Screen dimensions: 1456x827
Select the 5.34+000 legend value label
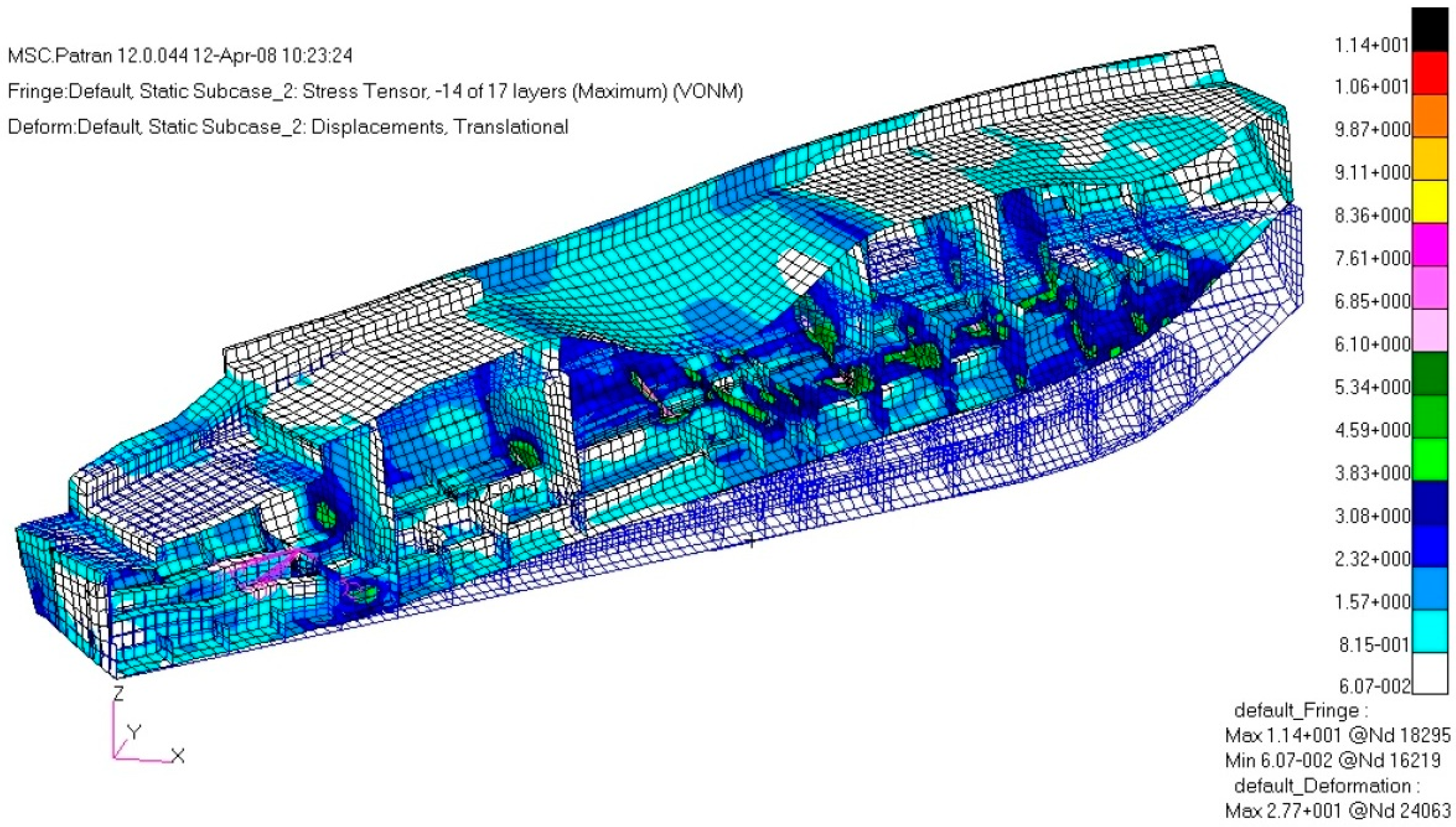(x=1371, y=388)
